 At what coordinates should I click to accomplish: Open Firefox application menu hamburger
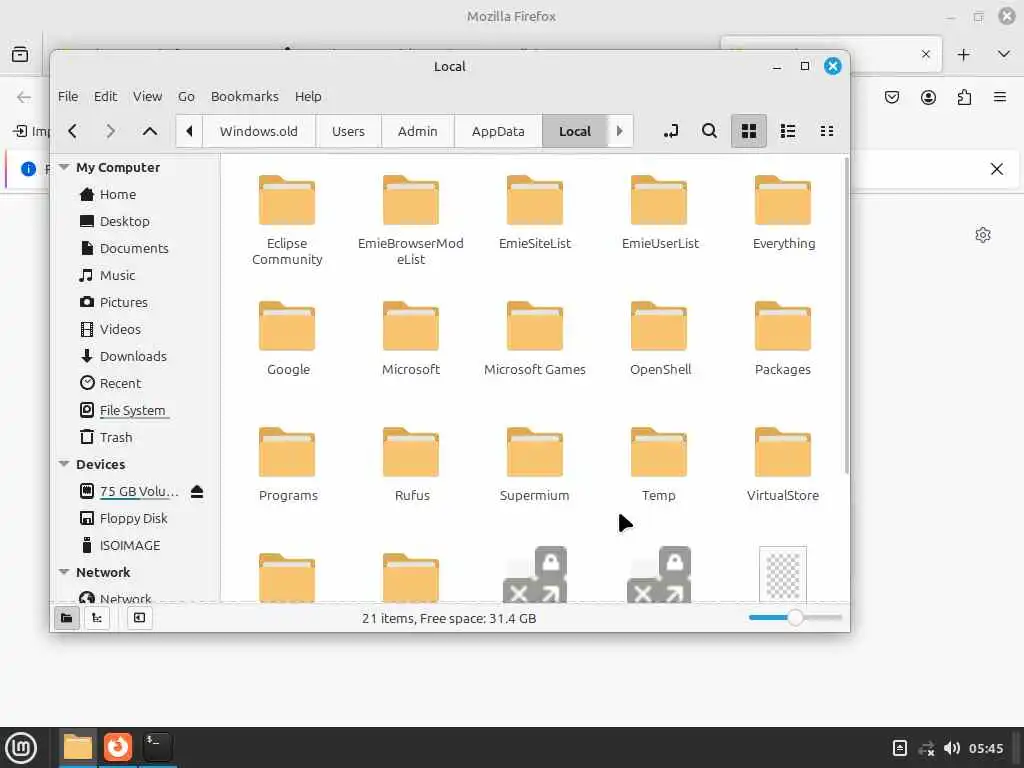[x=999, y=97]
